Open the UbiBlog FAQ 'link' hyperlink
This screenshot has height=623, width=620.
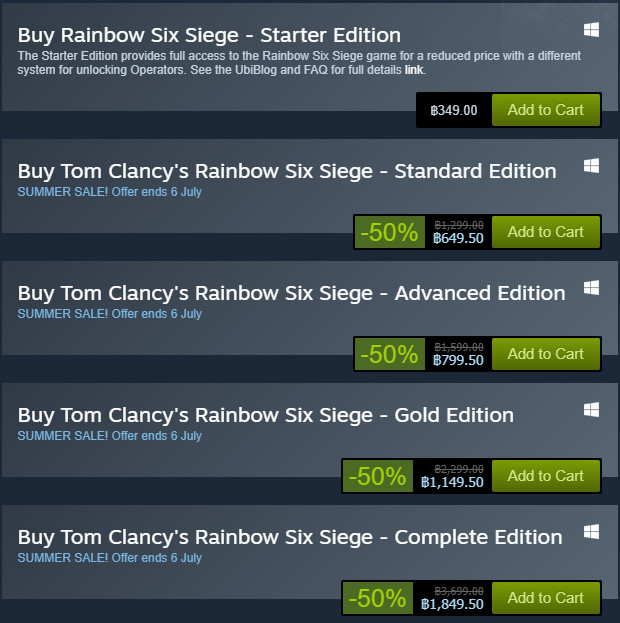(x=414, y=69)
